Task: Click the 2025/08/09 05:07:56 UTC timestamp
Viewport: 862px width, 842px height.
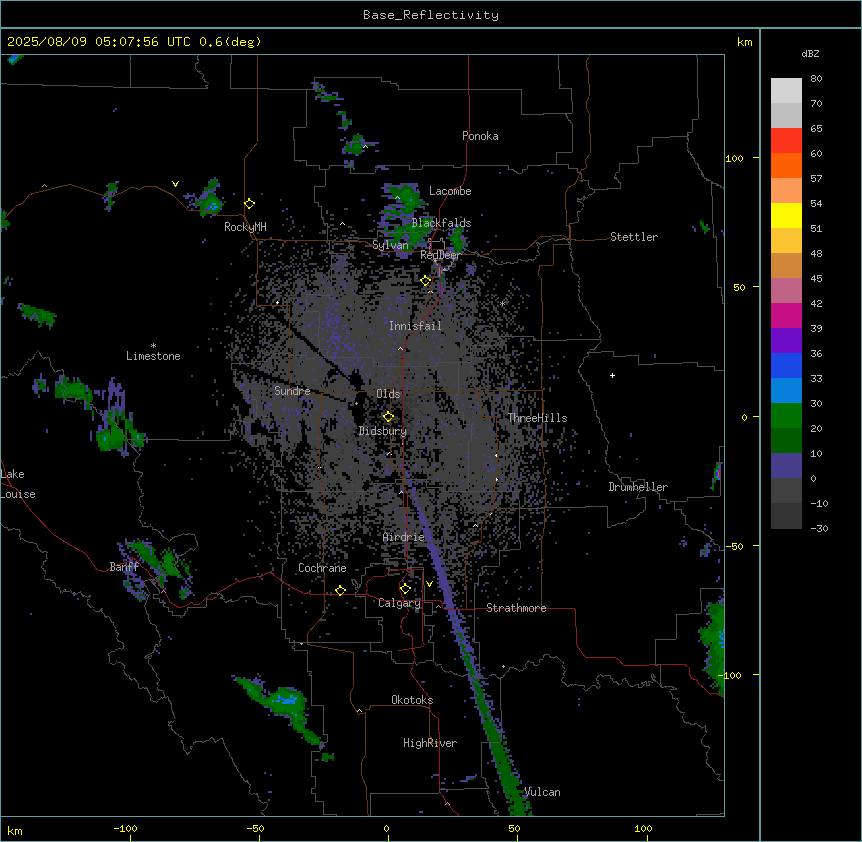Action: [x=99, y=42]
